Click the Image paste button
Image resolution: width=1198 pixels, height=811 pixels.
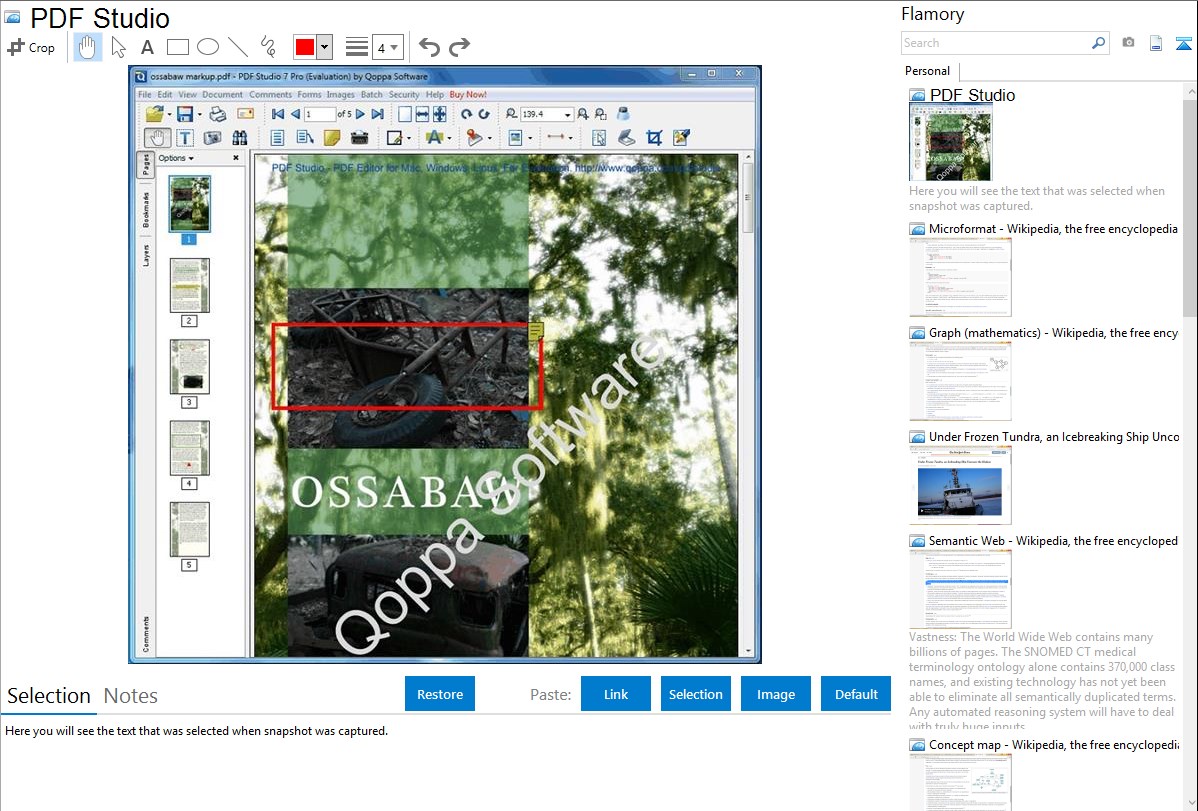pos(775,694)
